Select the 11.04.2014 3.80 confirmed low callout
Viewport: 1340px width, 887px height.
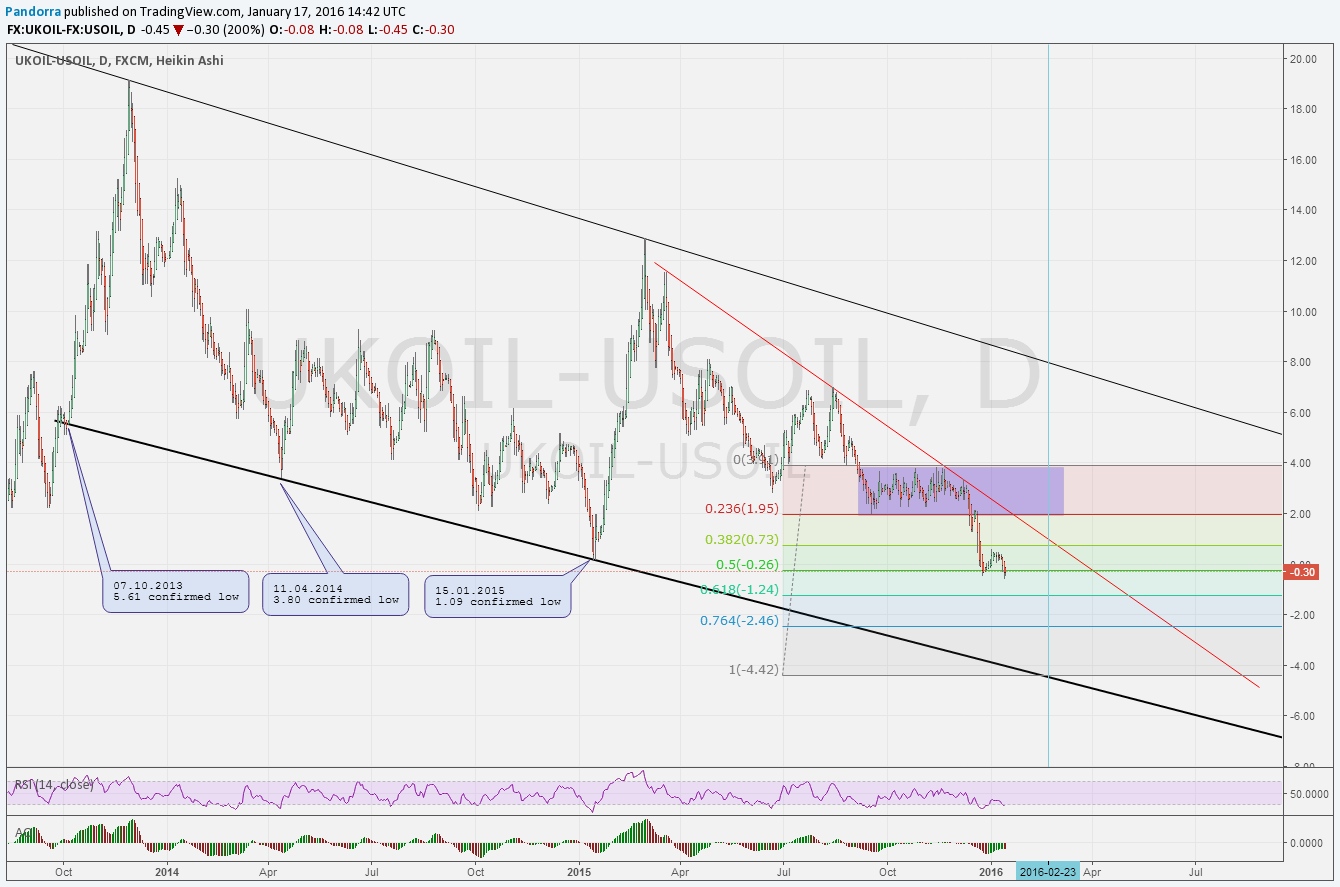[335, 594]
